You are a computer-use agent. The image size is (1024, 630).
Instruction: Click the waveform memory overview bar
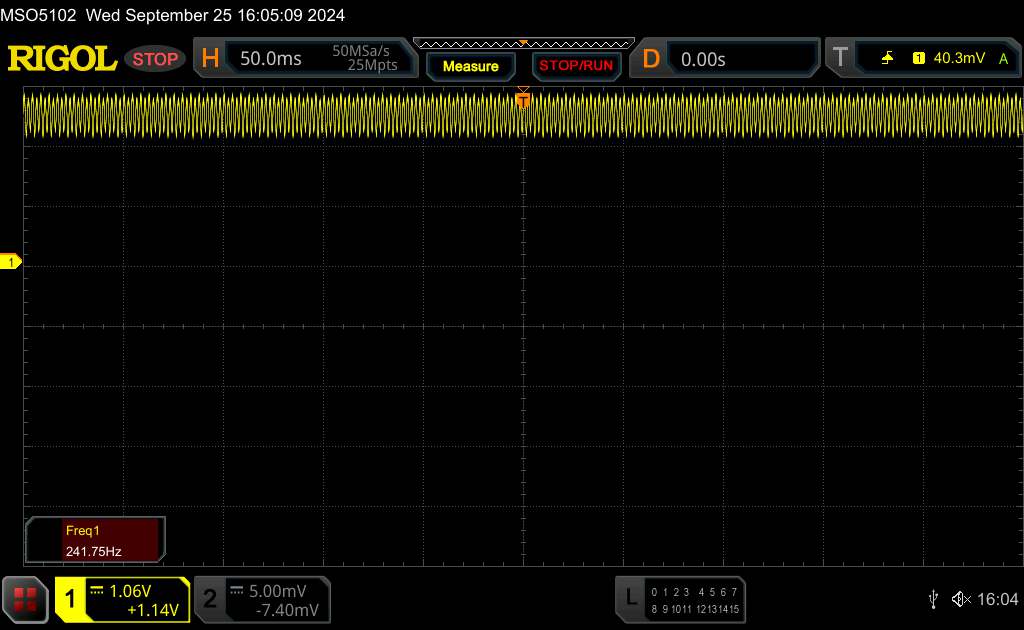(x=523, y=43)
